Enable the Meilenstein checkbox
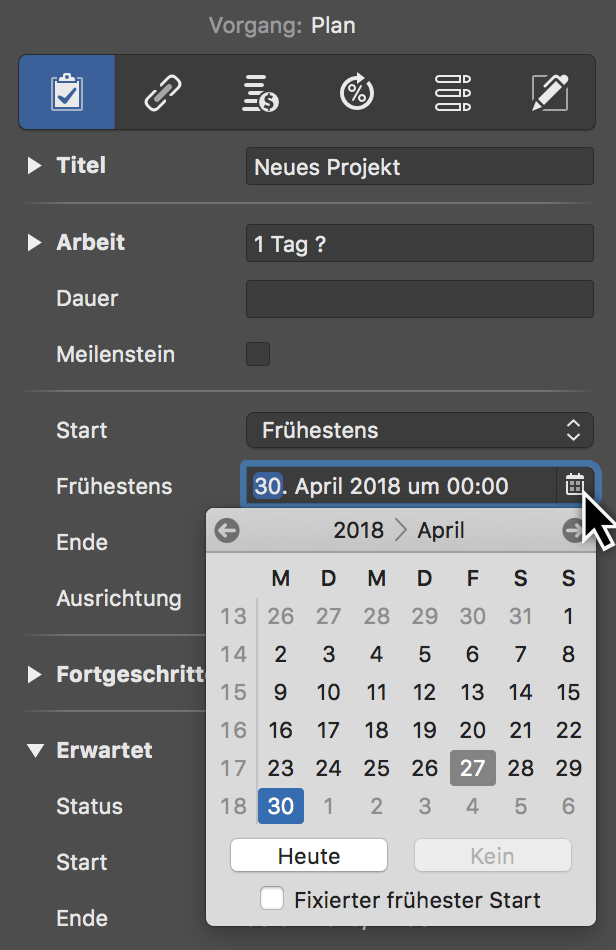 point(257,354)
